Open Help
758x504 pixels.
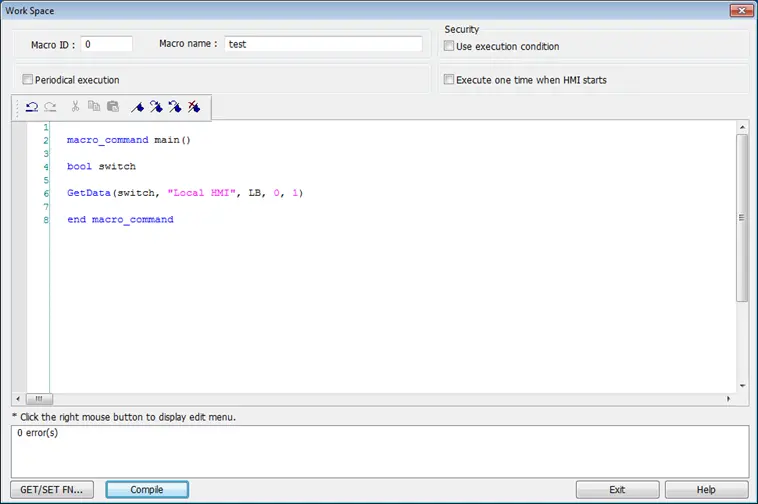coord(706,490)
